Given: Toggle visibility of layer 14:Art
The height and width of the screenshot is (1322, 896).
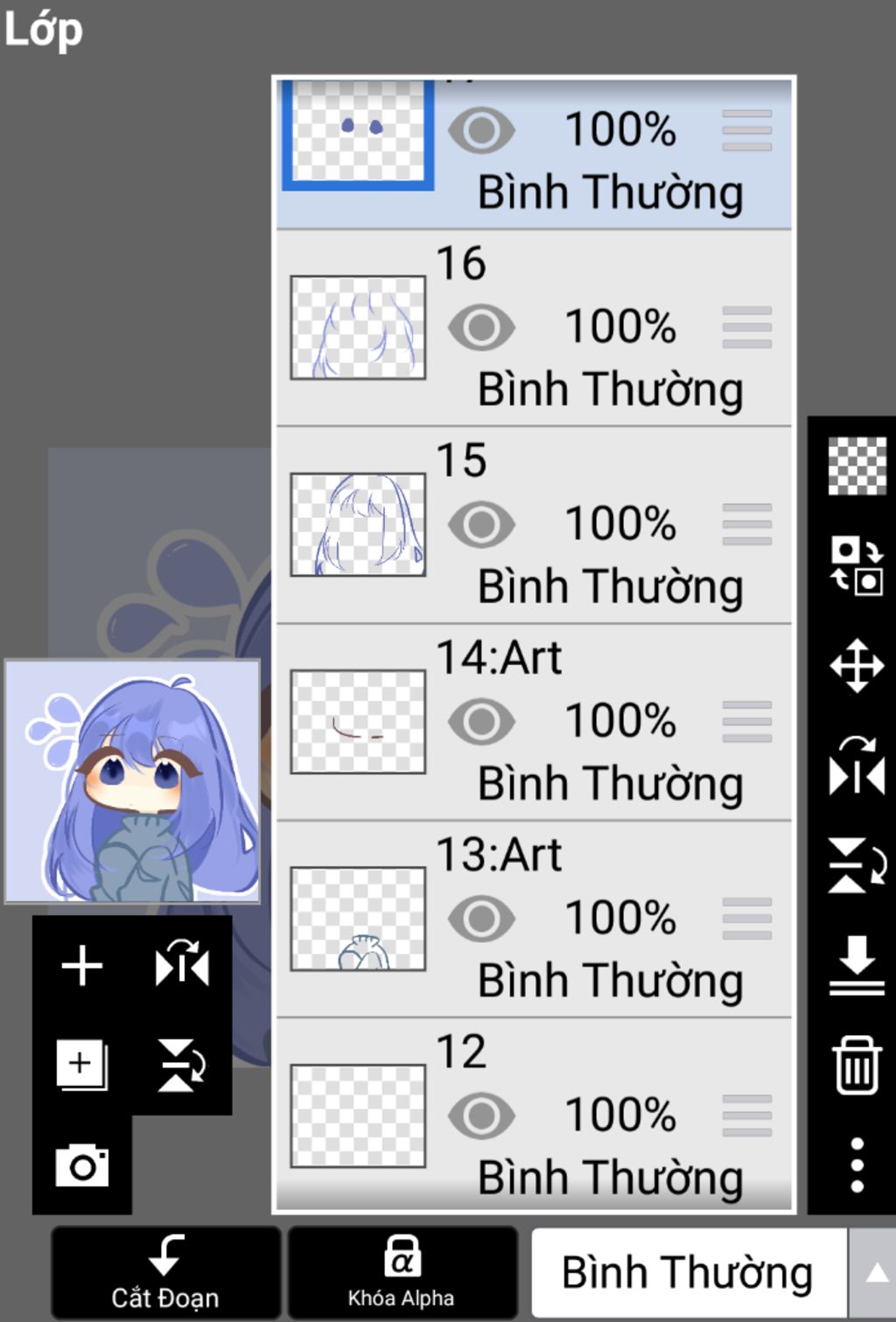Looking at the screenshot, I should pos(481,722).
